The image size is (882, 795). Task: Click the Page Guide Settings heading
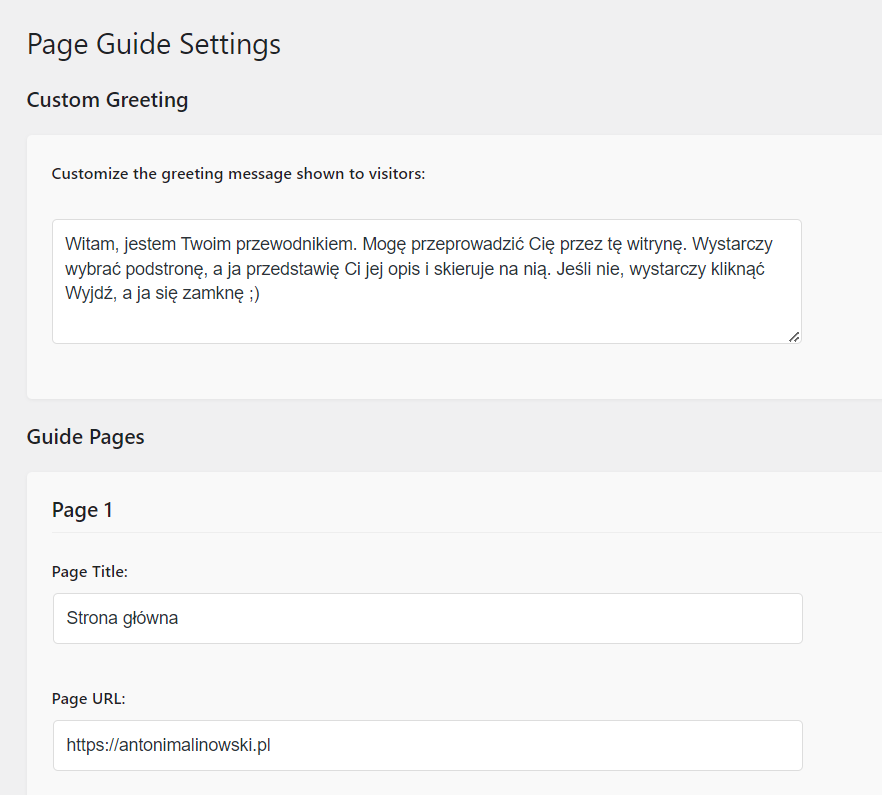[154, 44]
